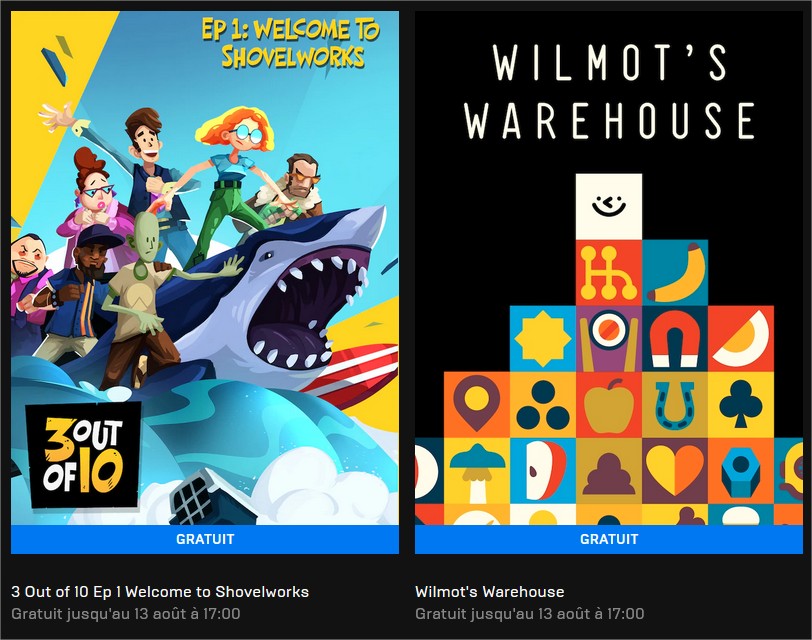Click the apple tile on orange background
Screen dimensions: 812x640
(x=608, y=404)
